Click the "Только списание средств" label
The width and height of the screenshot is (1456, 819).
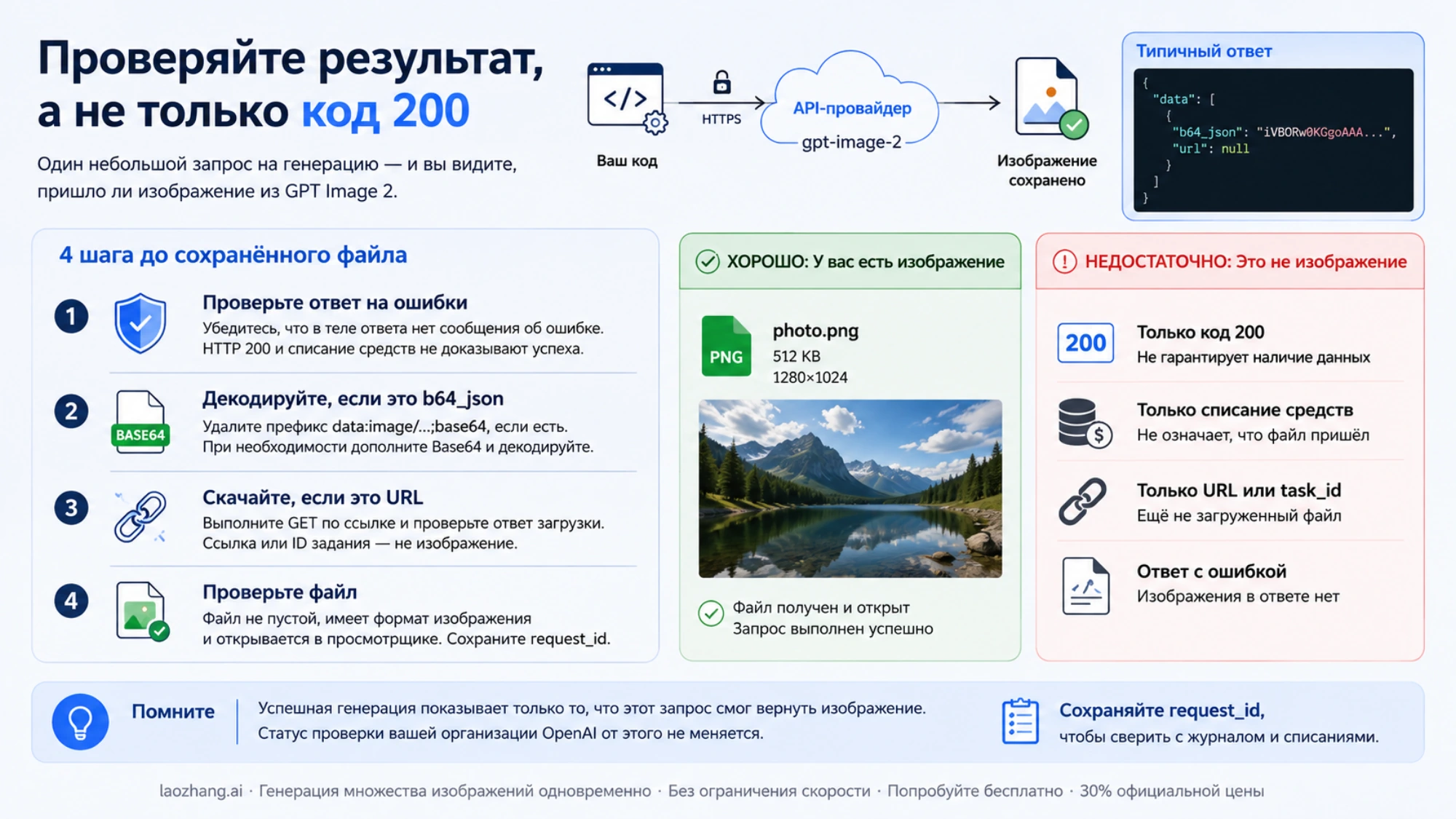coord(1245,410)
